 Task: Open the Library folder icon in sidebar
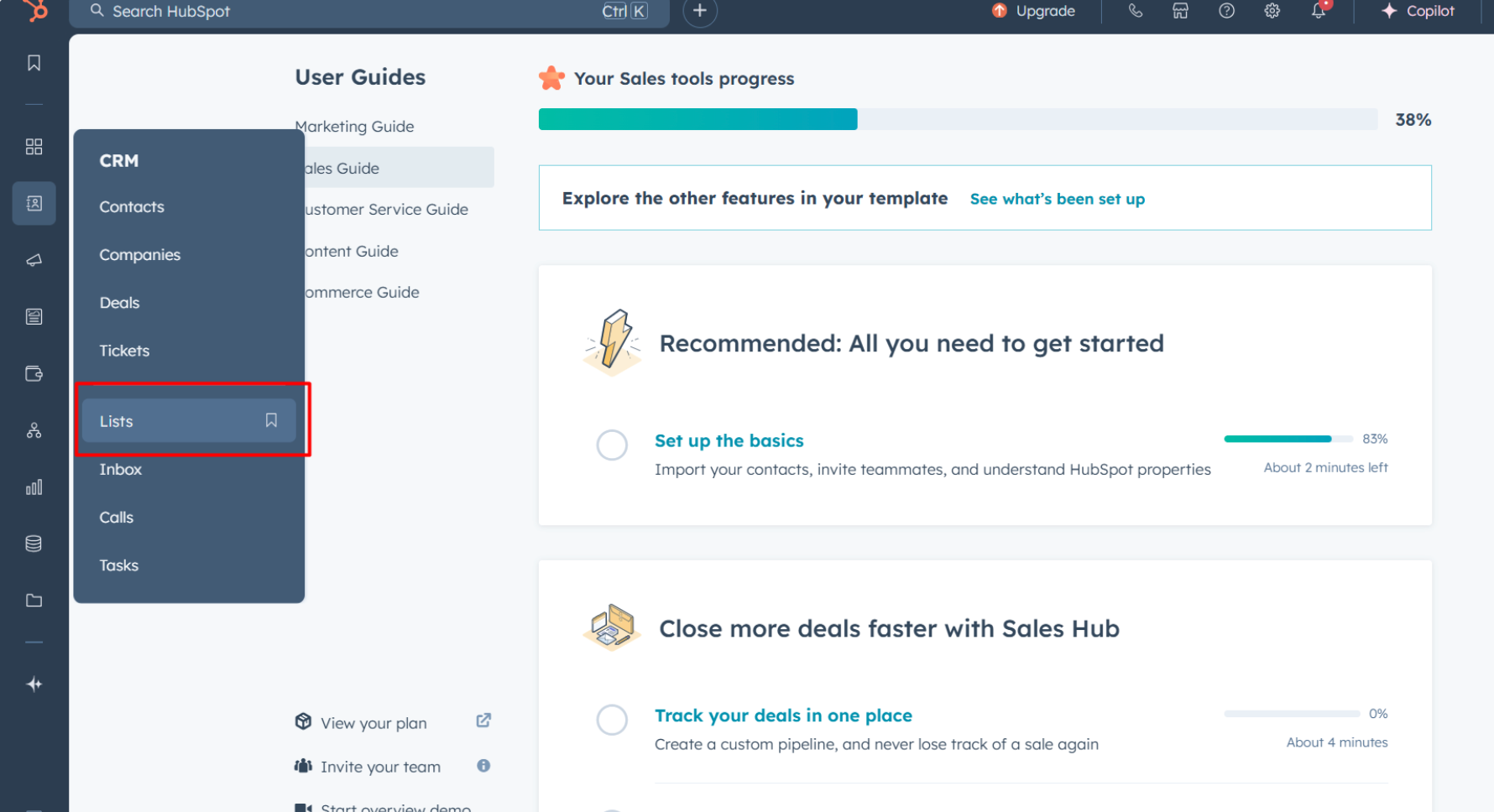[x=34, y=600]
